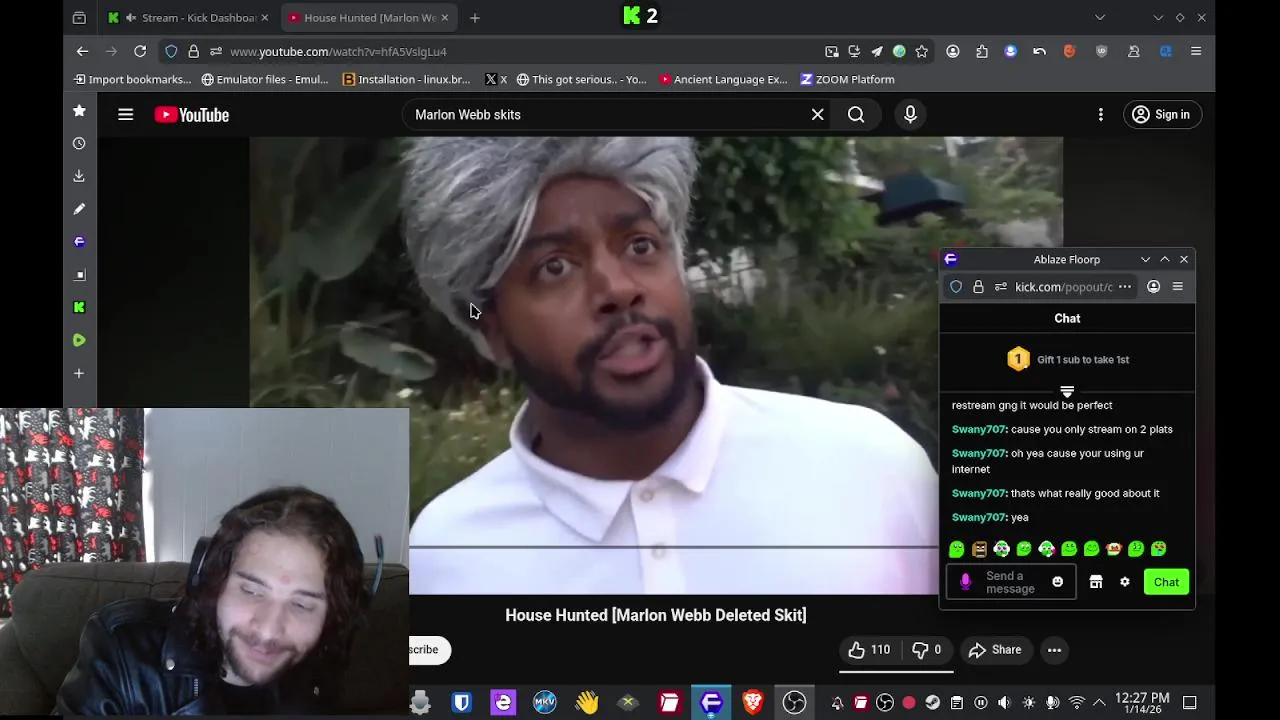Open the uBlock Origin shield extension
Viewport: 1280px width, 720px height.
[x=1102, y=51]
